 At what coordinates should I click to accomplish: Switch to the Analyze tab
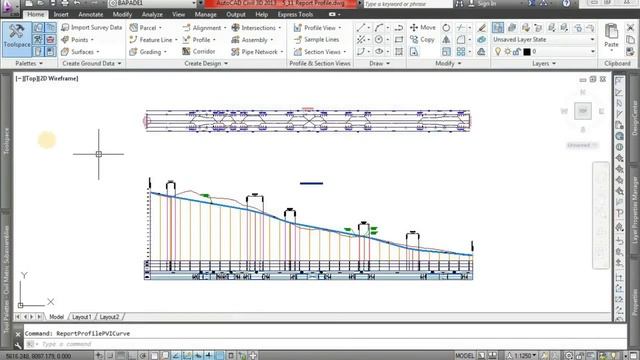[152, 14]
